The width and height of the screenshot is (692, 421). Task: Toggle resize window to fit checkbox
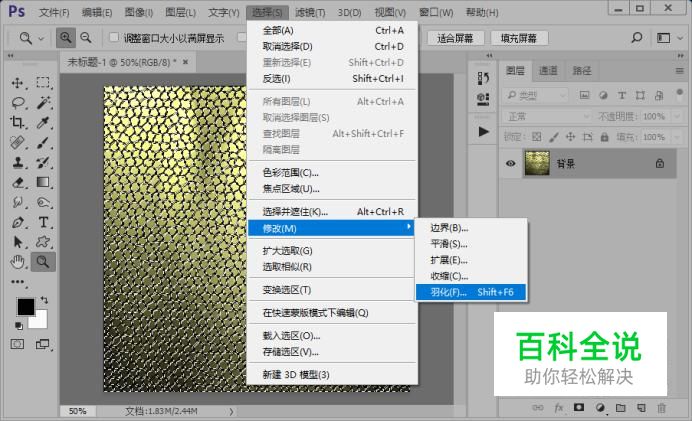114,38
